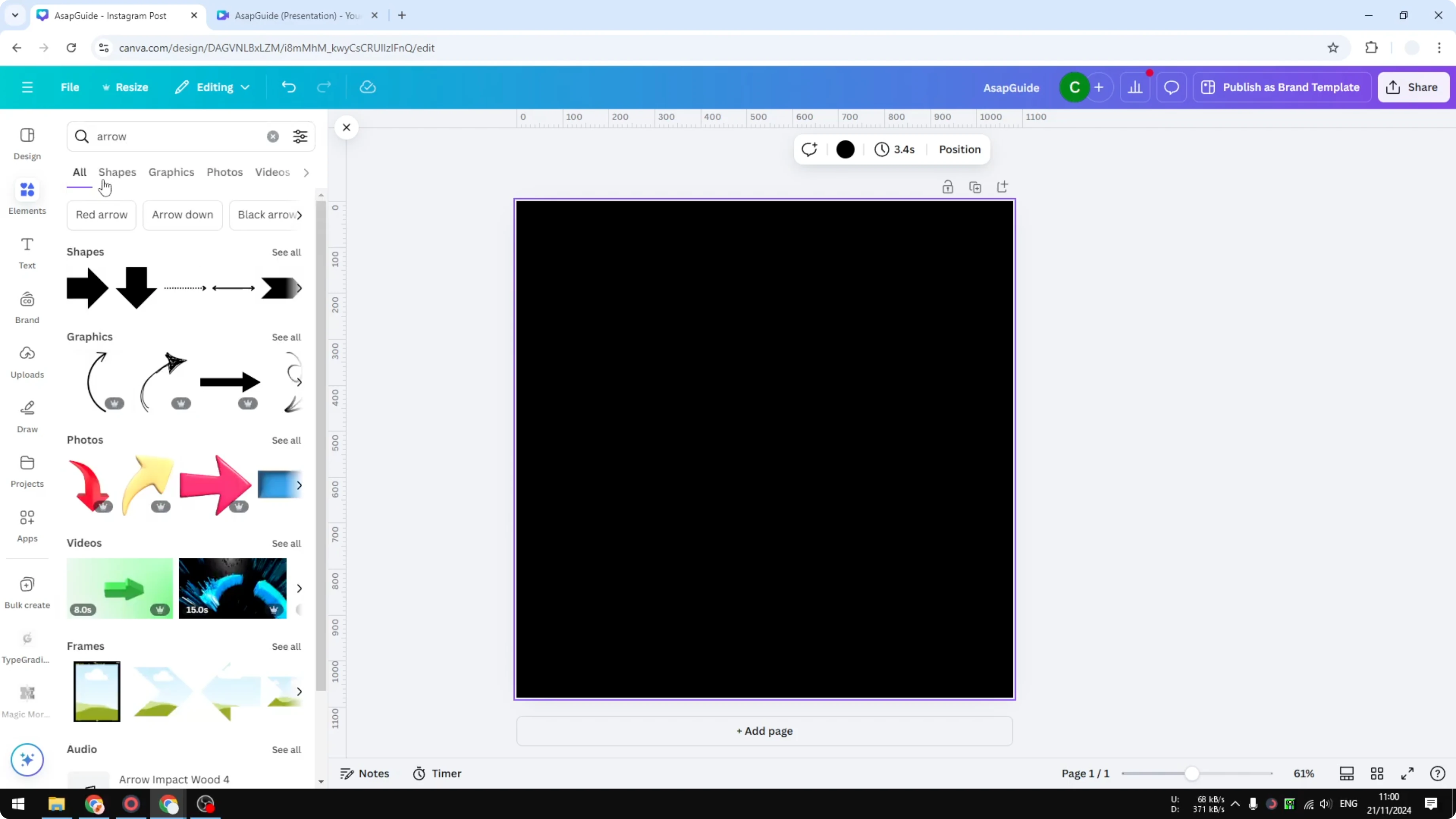
Task: Open animation timing settings showing 3.4s
Action: pyautogui.click(x=895, y=149)
